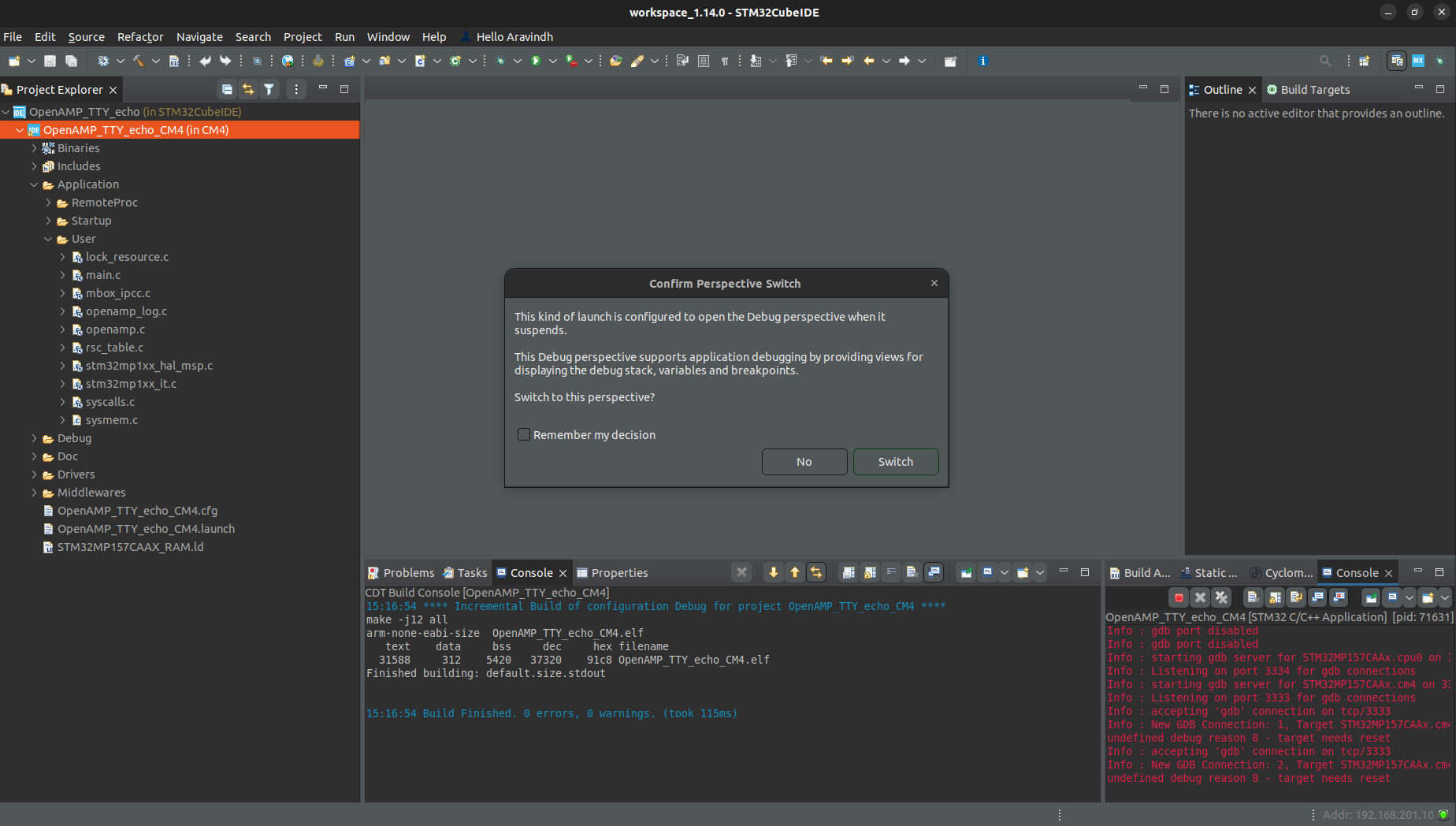
Task: Check the Remember my decision checkbox
Action: pyautogui.click(x=524, y=435)
